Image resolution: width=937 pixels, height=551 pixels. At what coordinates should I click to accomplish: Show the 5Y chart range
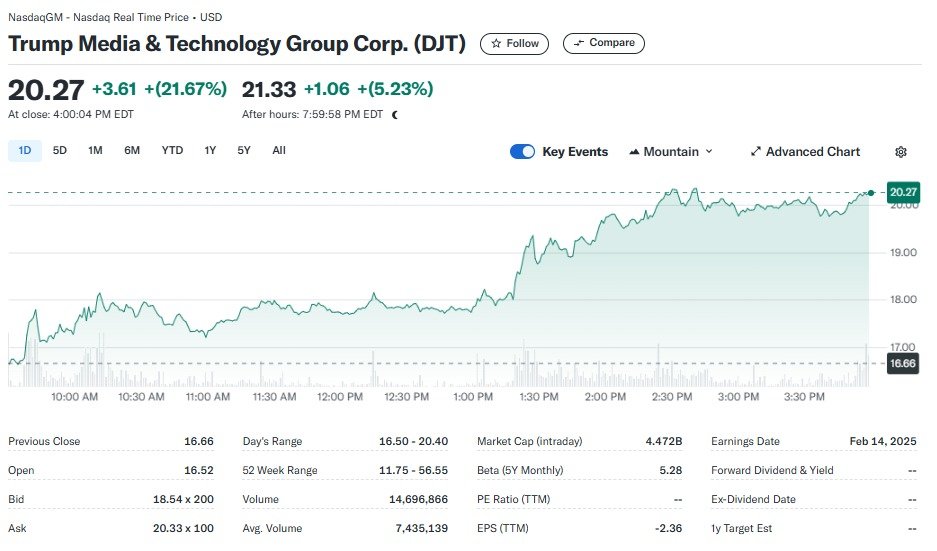click(x=244, y=151)
